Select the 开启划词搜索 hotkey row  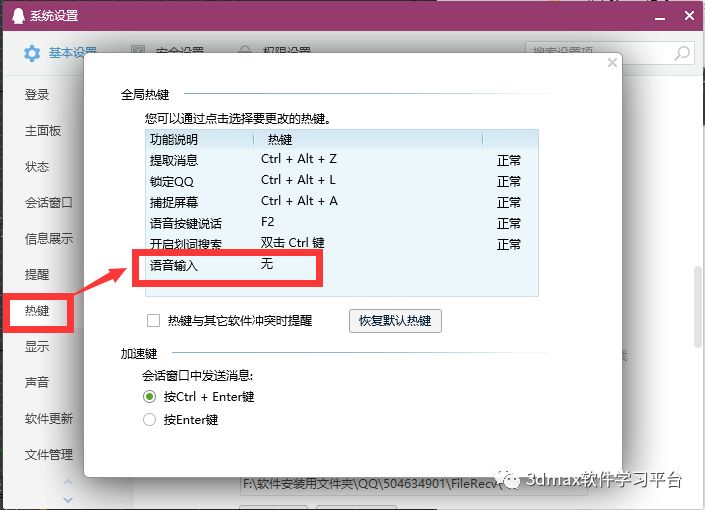(x=342, y=243)
